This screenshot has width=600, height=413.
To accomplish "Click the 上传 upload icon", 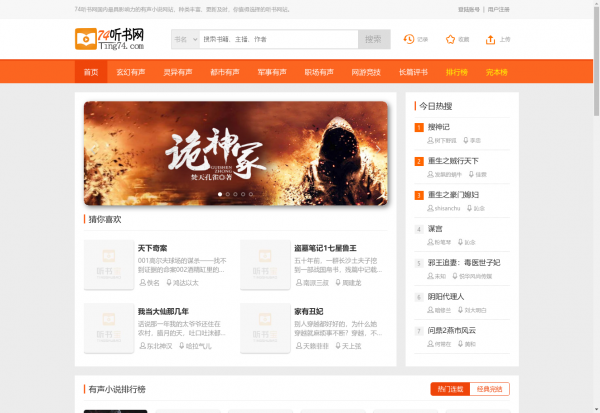I will [491, 40].
